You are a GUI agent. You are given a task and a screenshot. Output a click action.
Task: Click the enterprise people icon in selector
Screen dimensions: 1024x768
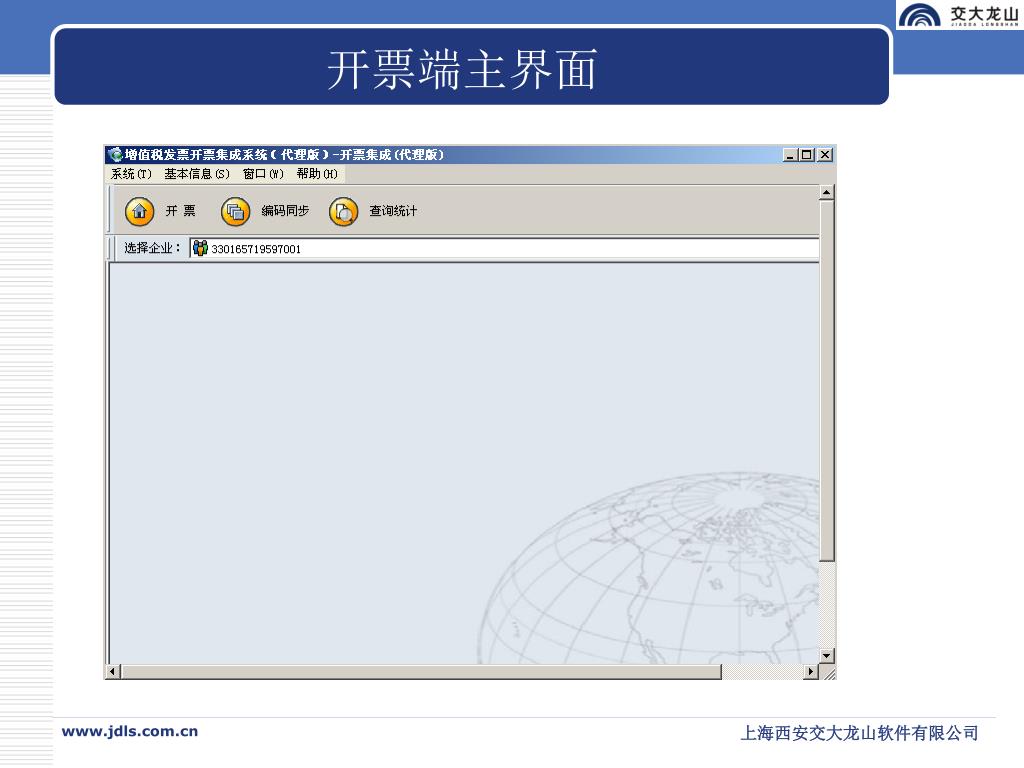pos(200,248)
